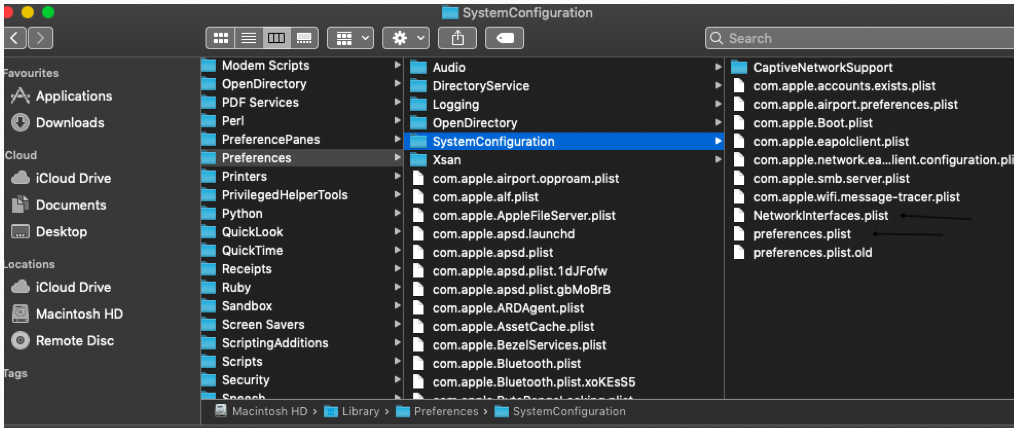The width and height of the screenshot is (1014, 428).
Task: Expand the QuickTime folder arrow
Action: [397, 250]
